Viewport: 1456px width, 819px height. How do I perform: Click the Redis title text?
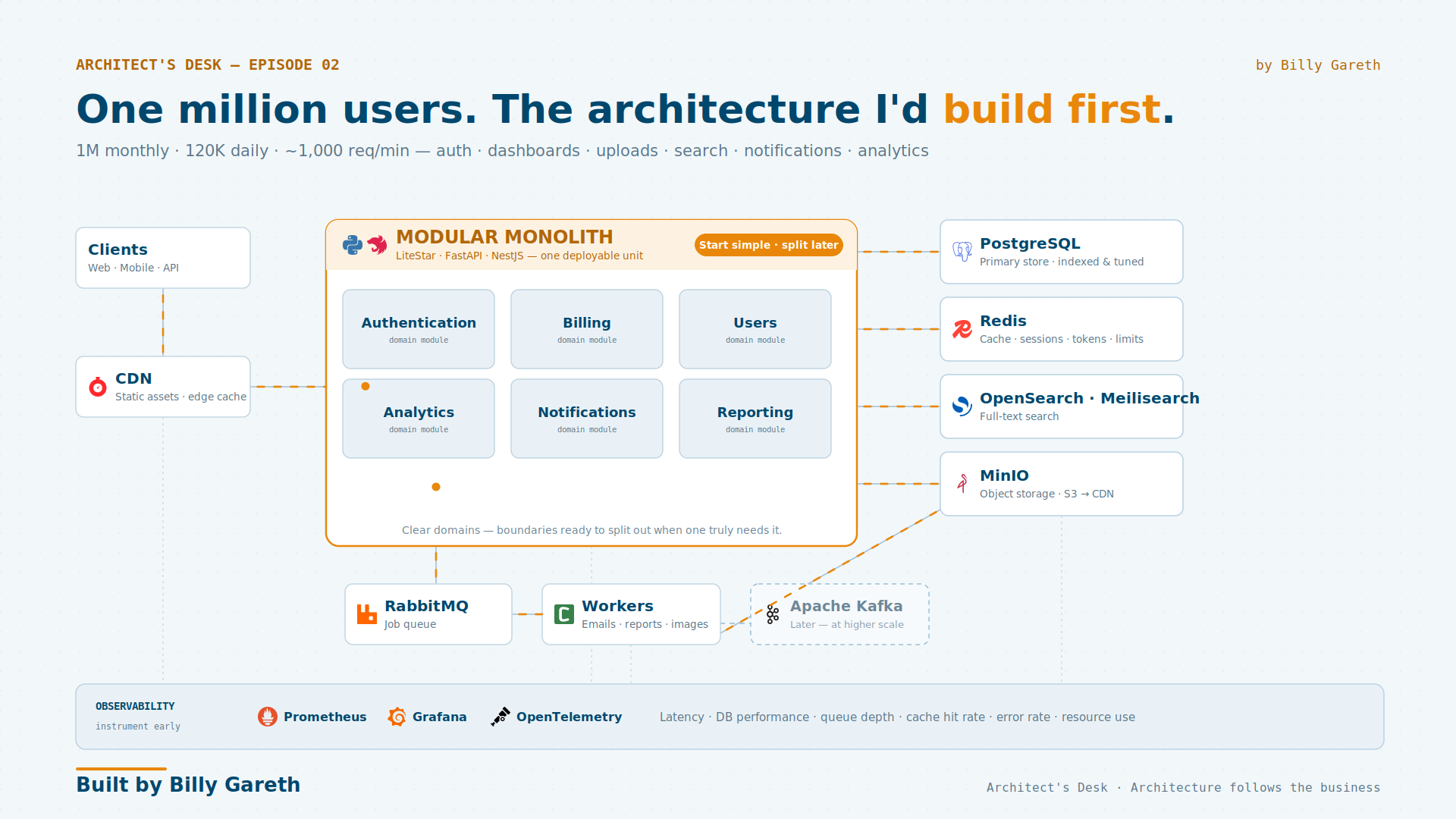(x=1003, y=321)
